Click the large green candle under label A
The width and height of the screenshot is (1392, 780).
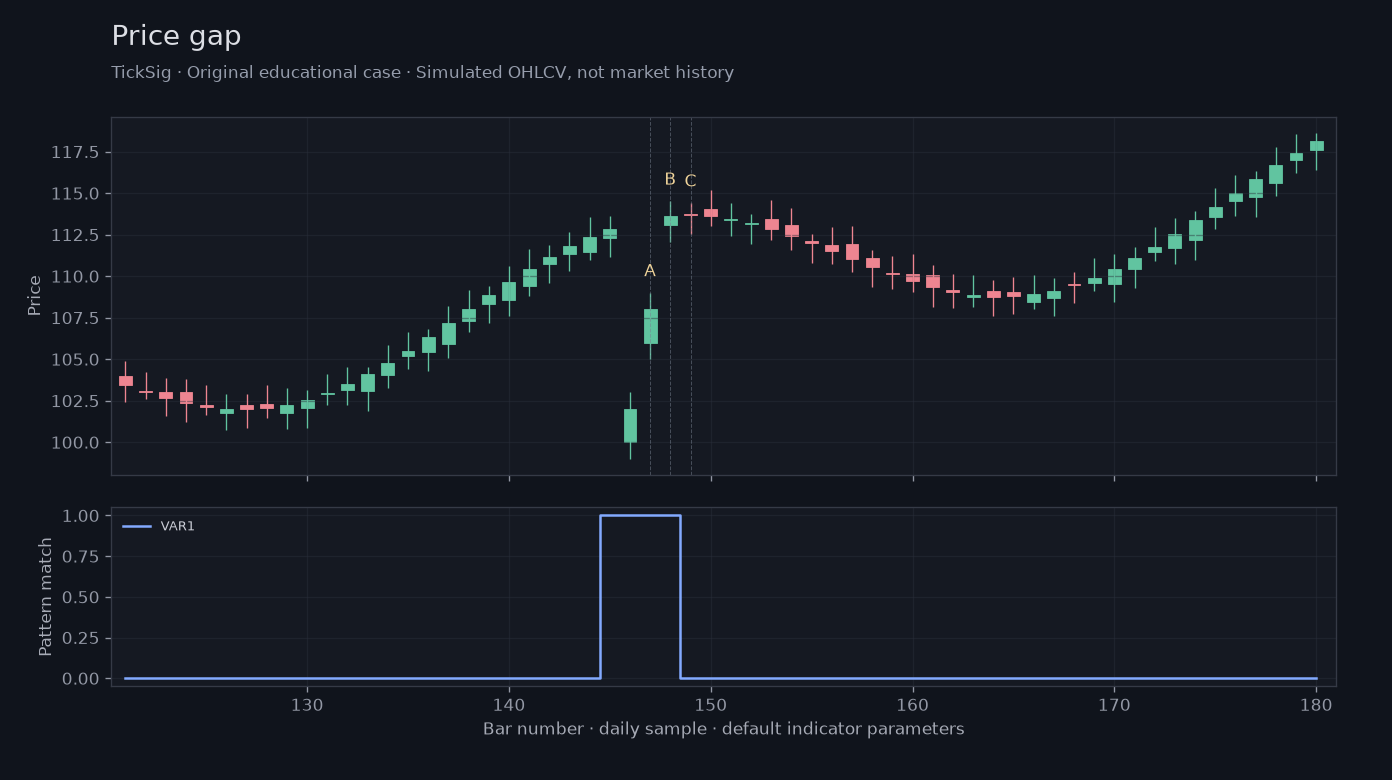[x=650, y=326]
